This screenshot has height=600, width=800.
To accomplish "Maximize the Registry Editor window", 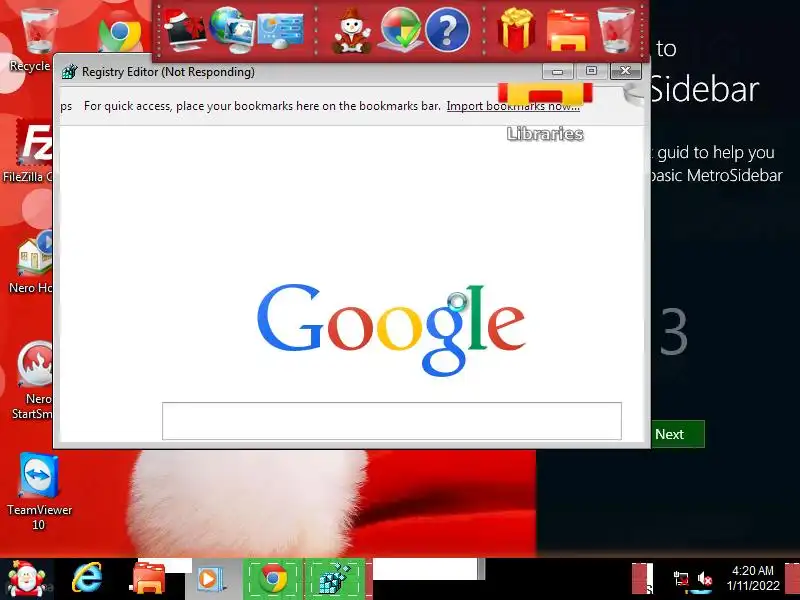I will tap(591, 71).
